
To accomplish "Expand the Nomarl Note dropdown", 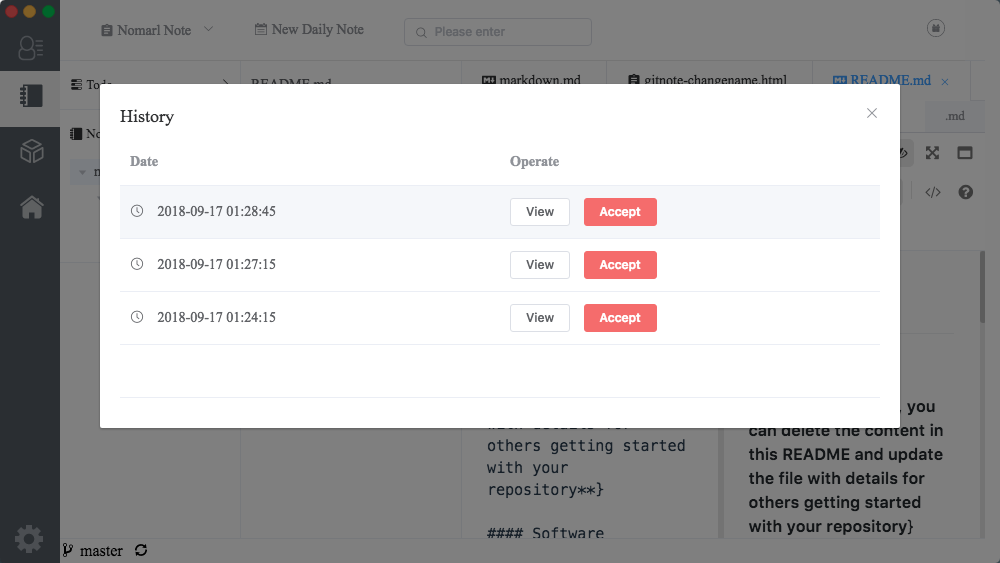I will point(157,30).
